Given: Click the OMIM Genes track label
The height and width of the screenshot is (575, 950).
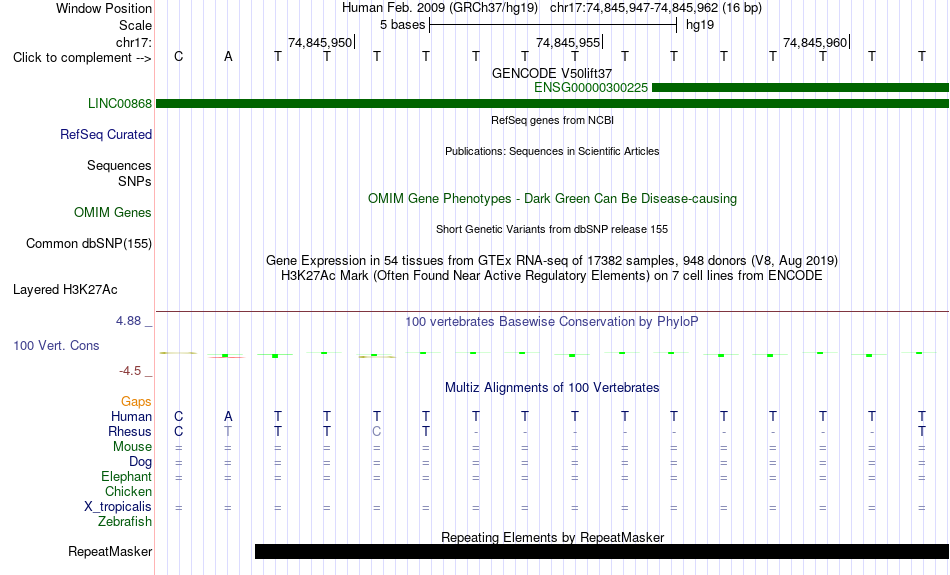Looking at the screenshot, I should 113,213.
